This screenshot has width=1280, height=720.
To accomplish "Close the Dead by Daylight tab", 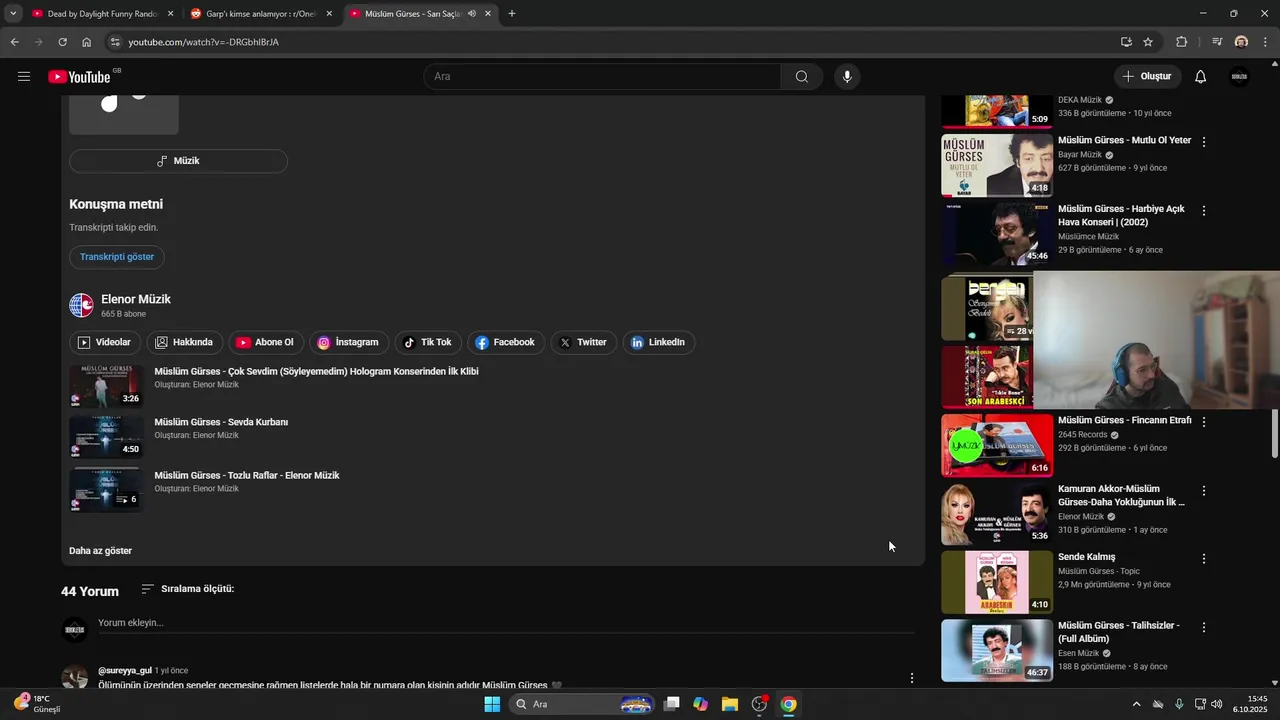I will (170, 14).
